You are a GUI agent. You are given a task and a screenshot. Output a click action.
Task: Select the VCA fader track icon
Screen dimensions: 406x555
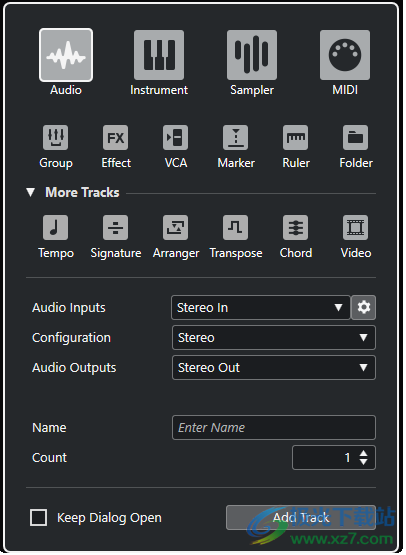[x=176, y=137]
